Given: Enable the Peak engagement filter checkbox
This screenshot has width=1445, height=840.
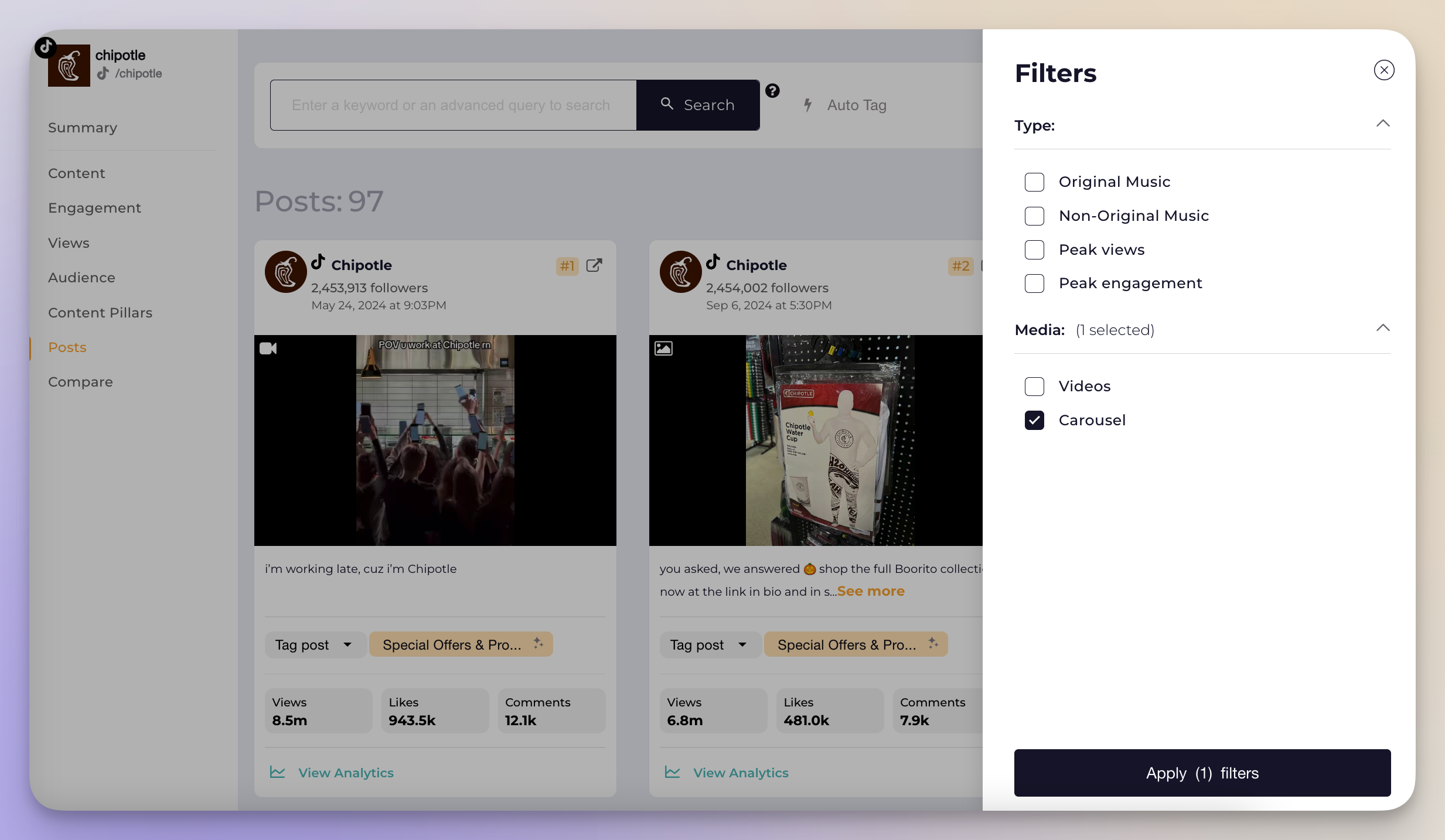Looking at the screenshot, I should coord(1034,284).
